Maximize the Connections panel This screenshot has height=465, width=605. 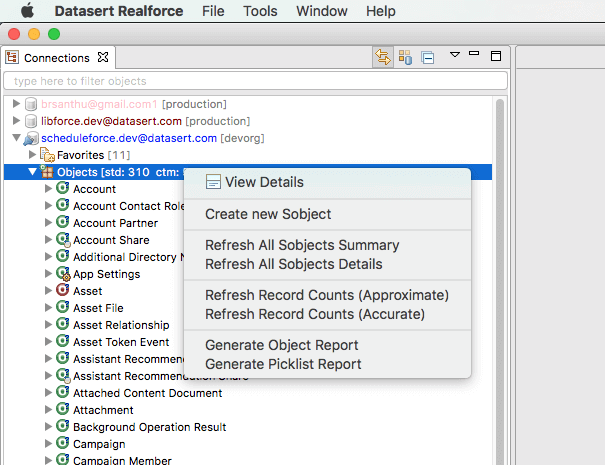click(x=496, y=56)
